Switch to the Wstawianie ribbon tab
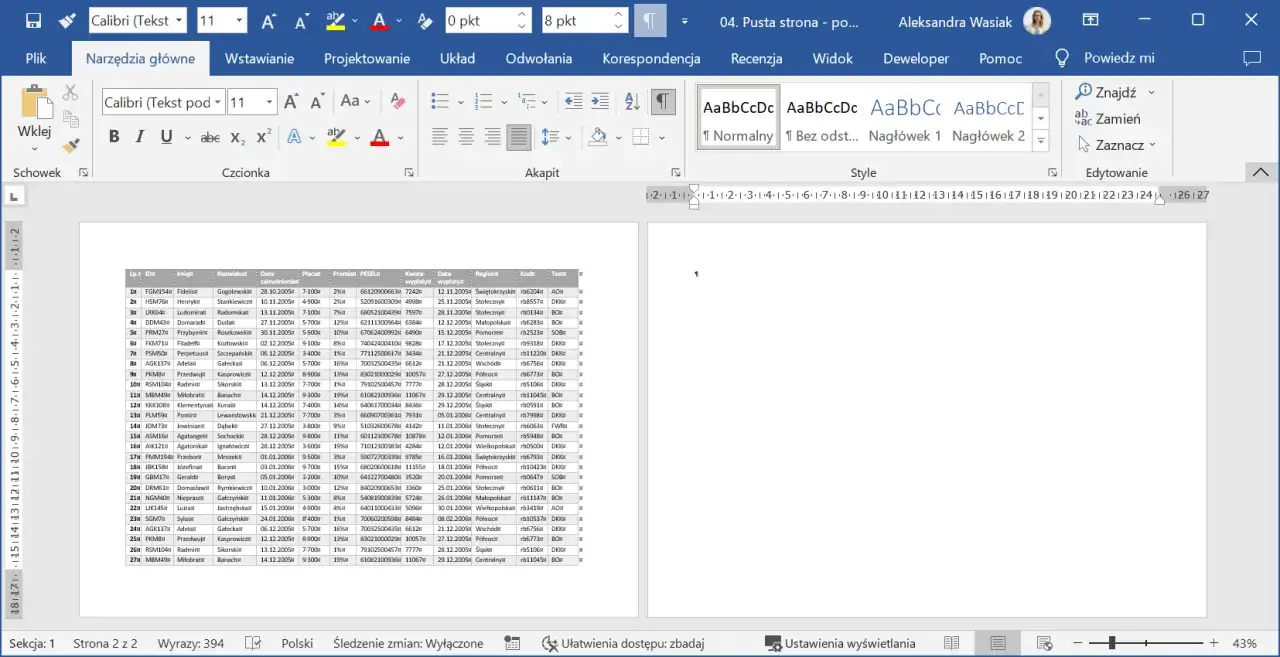 click(x=259, y=58)
